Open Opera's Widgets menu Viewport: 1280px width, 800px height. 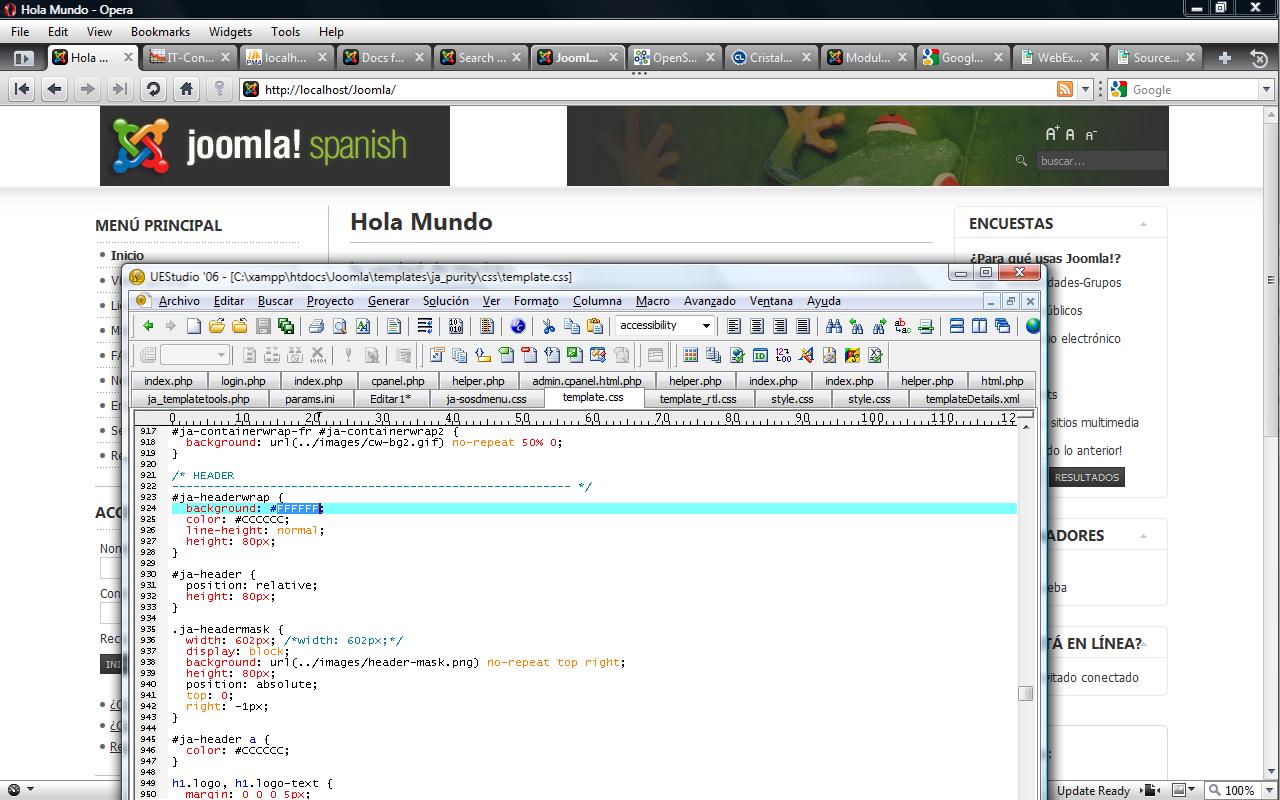[231, 32]
